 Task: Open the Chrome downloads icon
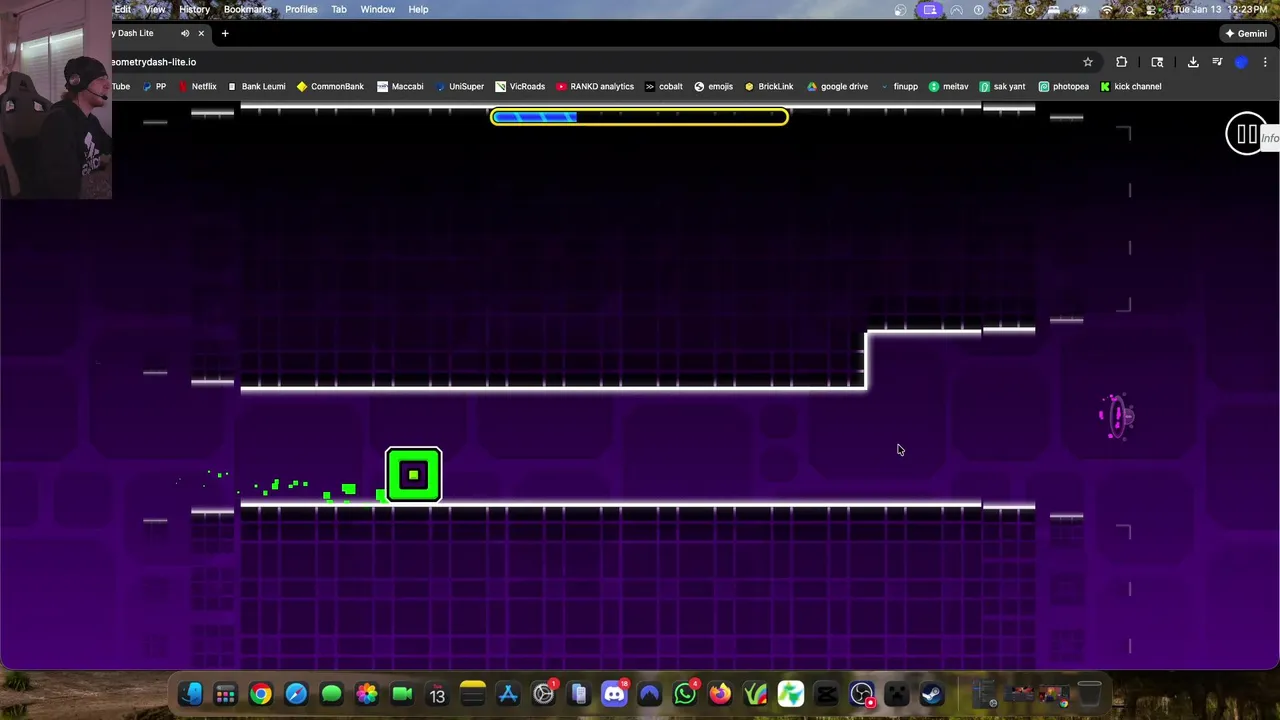click(x=1193, y=62)
